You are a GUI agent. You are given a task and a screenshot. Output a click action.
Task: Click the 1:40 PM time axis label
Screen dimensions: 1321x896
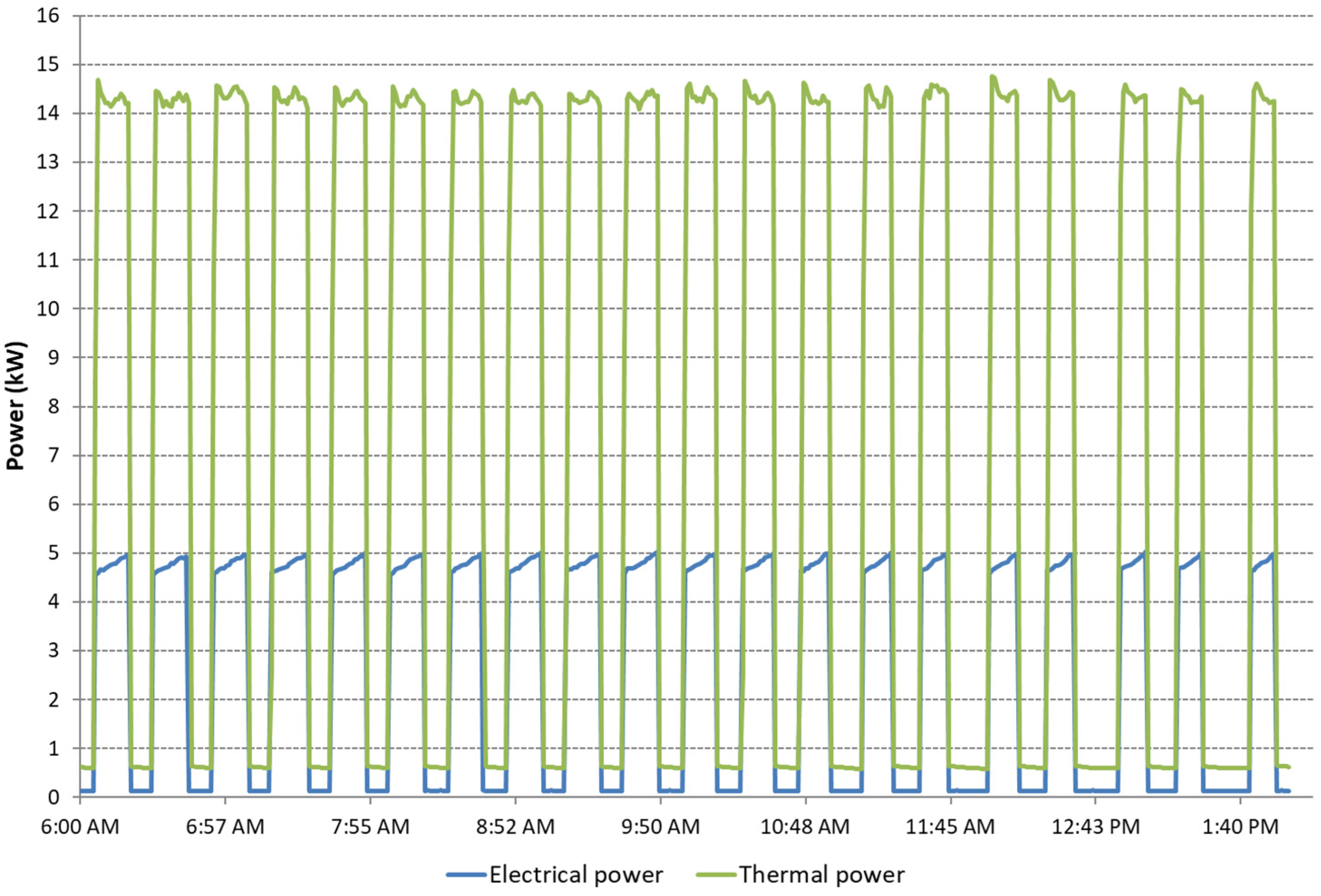pos(1240,827)
